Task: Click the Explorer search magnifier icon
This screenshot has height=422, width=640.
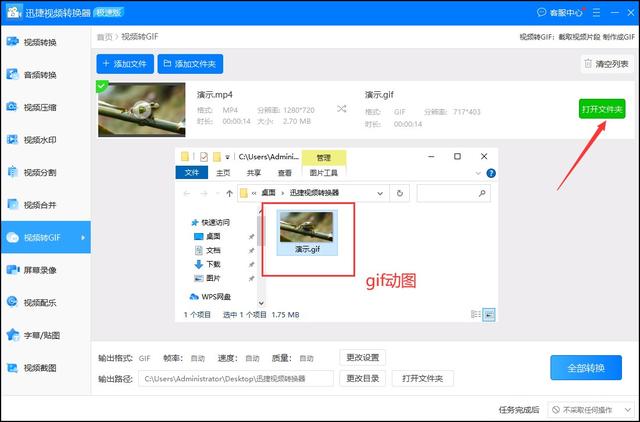Action: tap(482, 193)
